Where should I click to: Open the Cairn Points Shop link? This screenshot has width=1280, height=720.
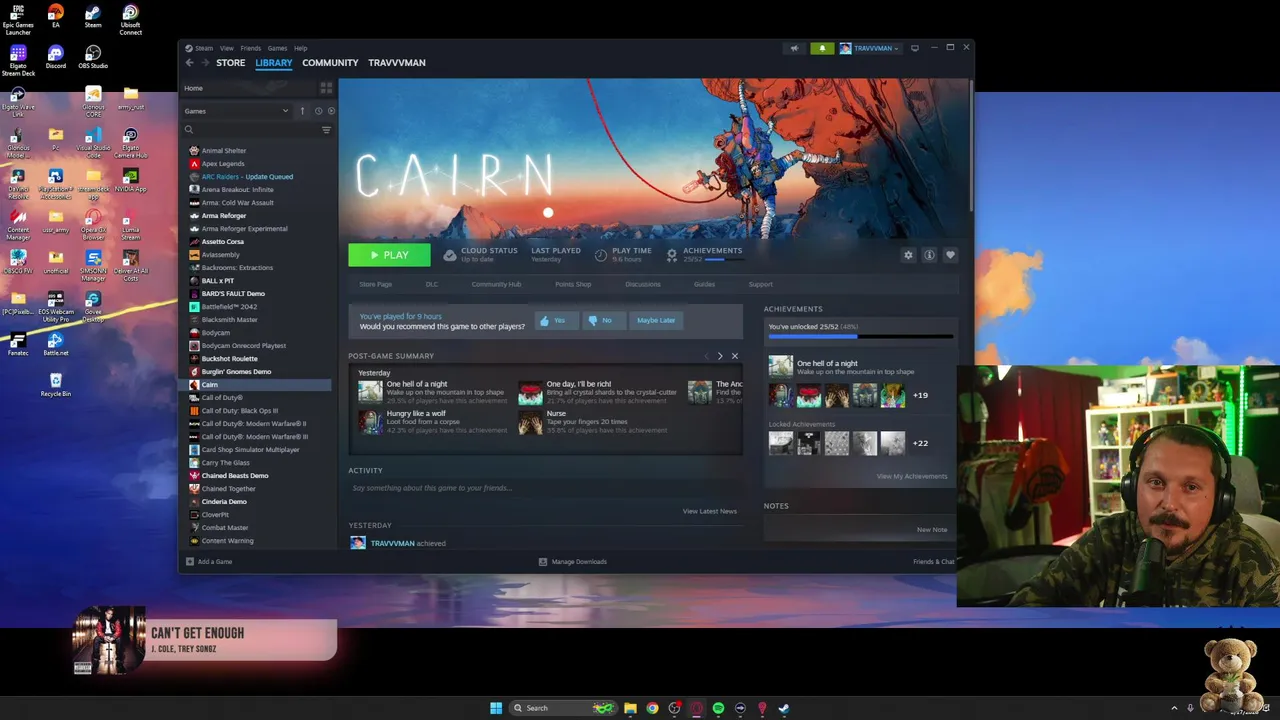(x=573, y=284)
